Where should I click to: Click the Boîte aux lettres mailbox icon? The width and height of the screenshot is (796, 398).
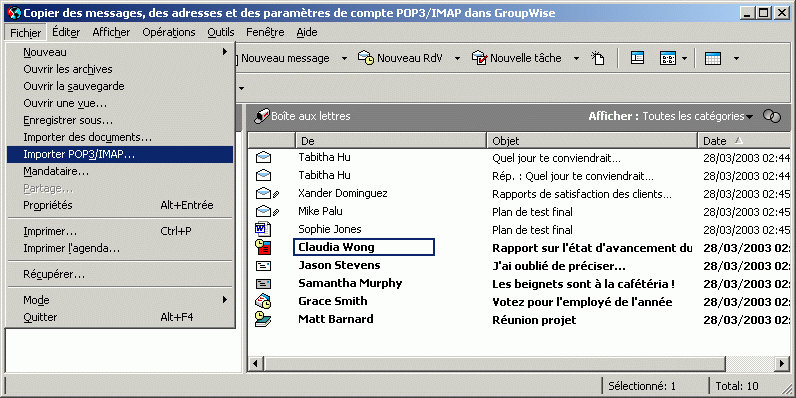click(261, 116)
